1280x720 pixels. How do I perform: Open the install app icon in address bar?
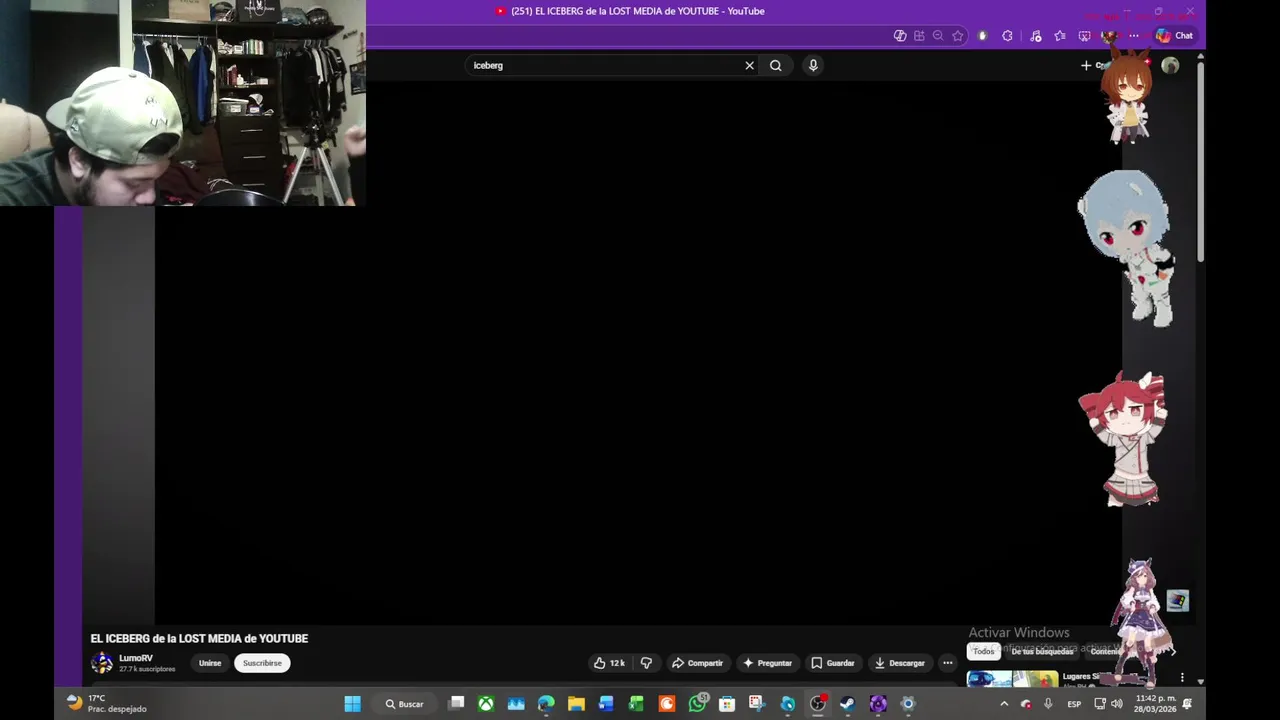pos(919,36)
